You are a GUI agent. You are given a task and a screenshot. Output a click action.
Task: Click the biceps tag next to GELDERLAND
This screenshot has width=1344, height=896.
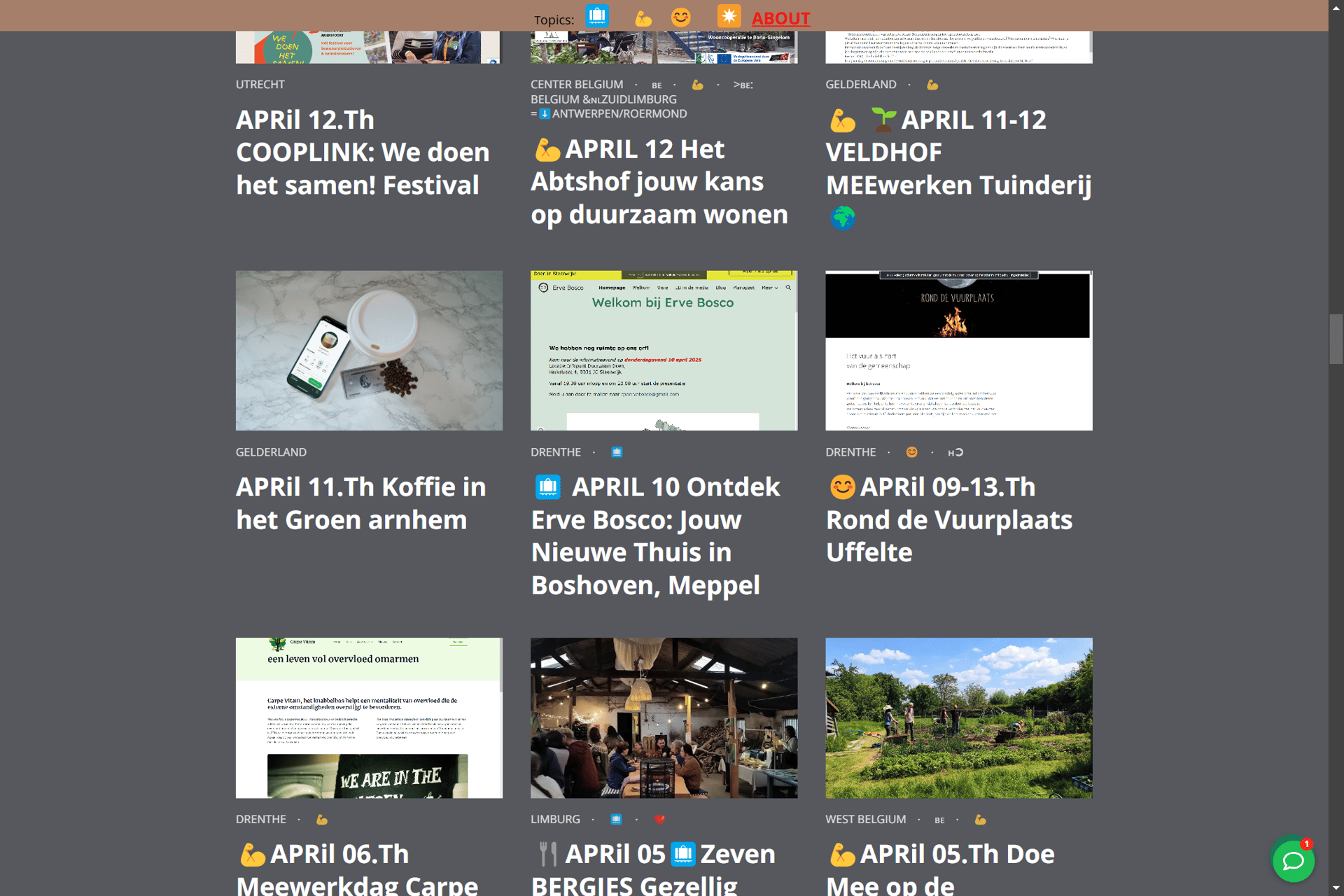coord(932,85)
